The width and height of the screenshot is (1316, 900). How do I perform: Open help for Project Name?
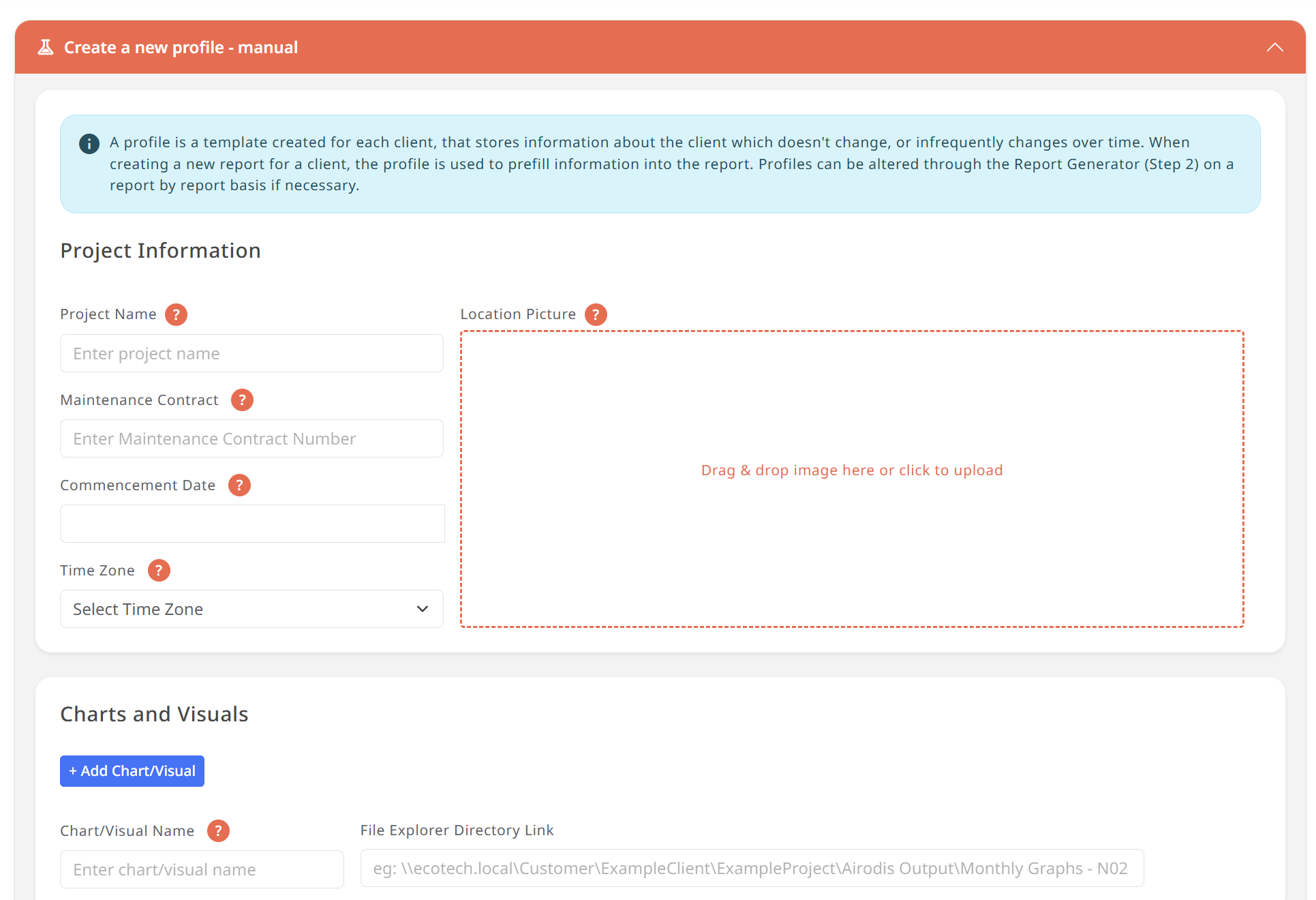[x=176, y=314]
